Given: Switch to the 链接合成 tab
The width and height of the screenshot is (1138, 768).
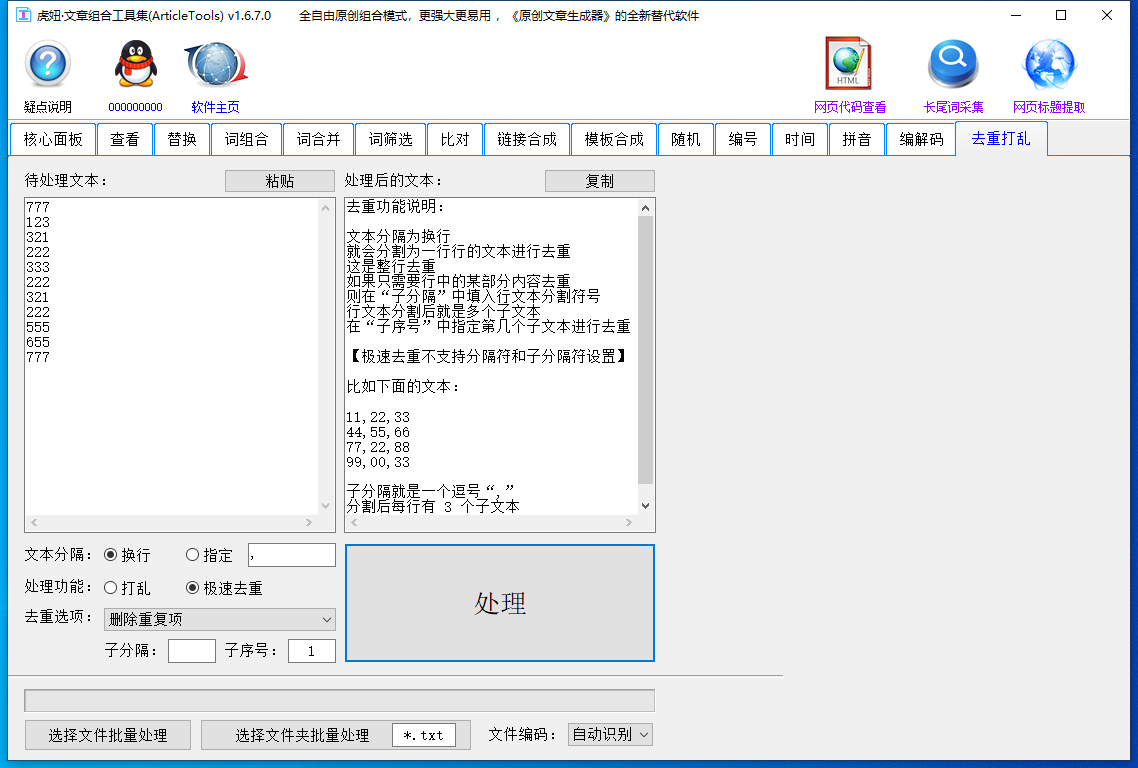Looking at the screenshot, I should coord(527,139).
